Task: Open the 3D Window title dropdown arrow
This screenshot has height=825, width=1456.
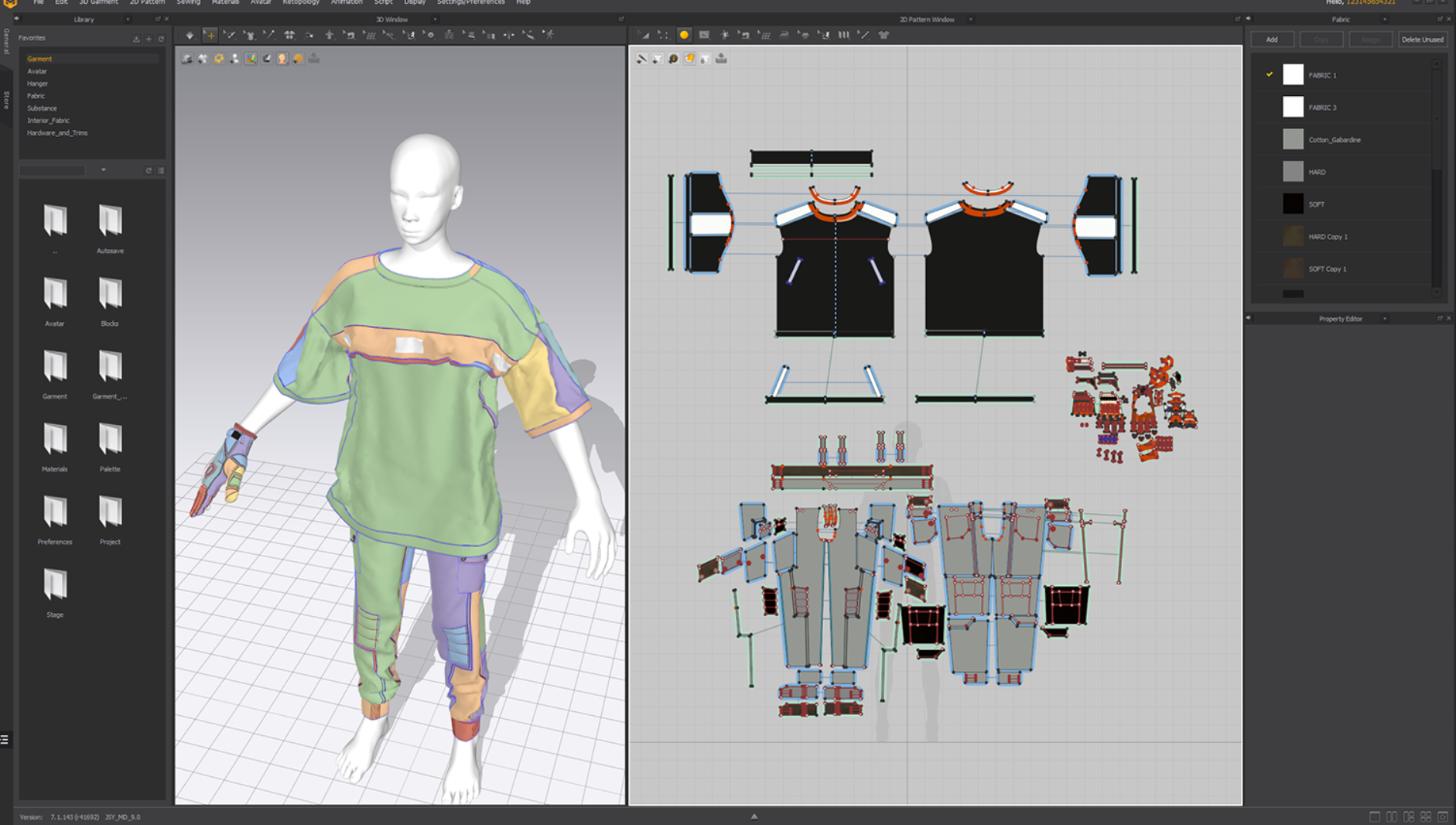Action: (x=435, y=19)
